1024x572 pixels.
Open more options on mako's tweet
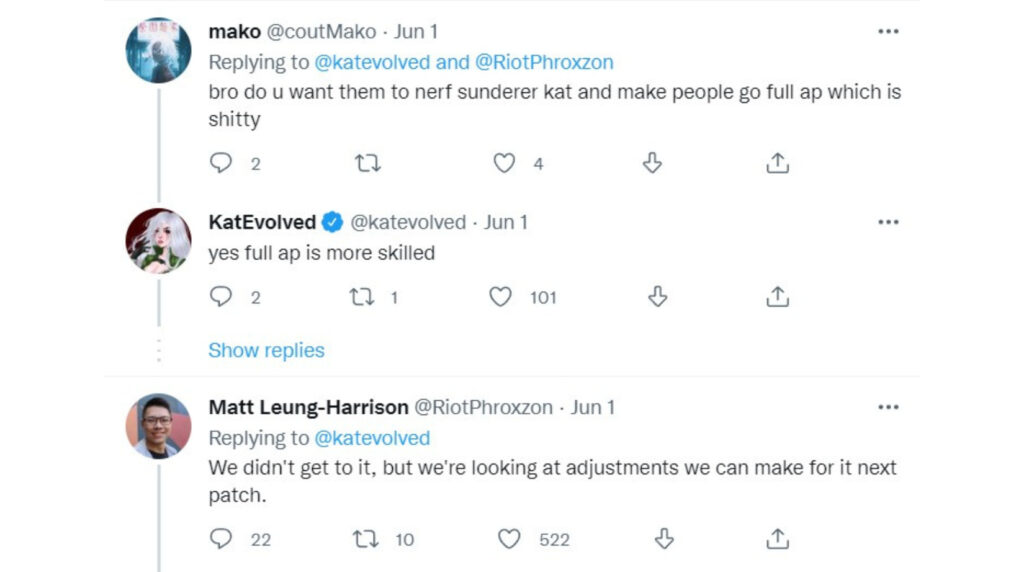point(888,32)
